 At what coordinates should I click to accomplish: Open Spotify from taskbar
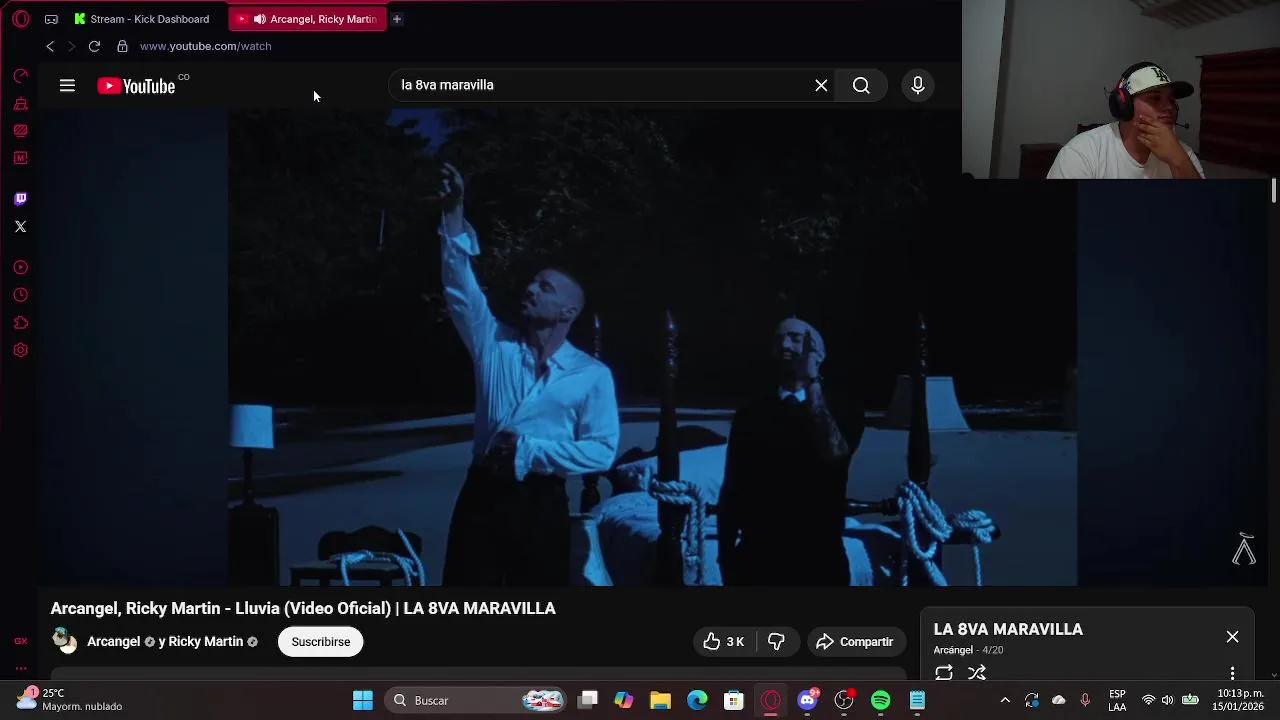click(x=880, y=700)
